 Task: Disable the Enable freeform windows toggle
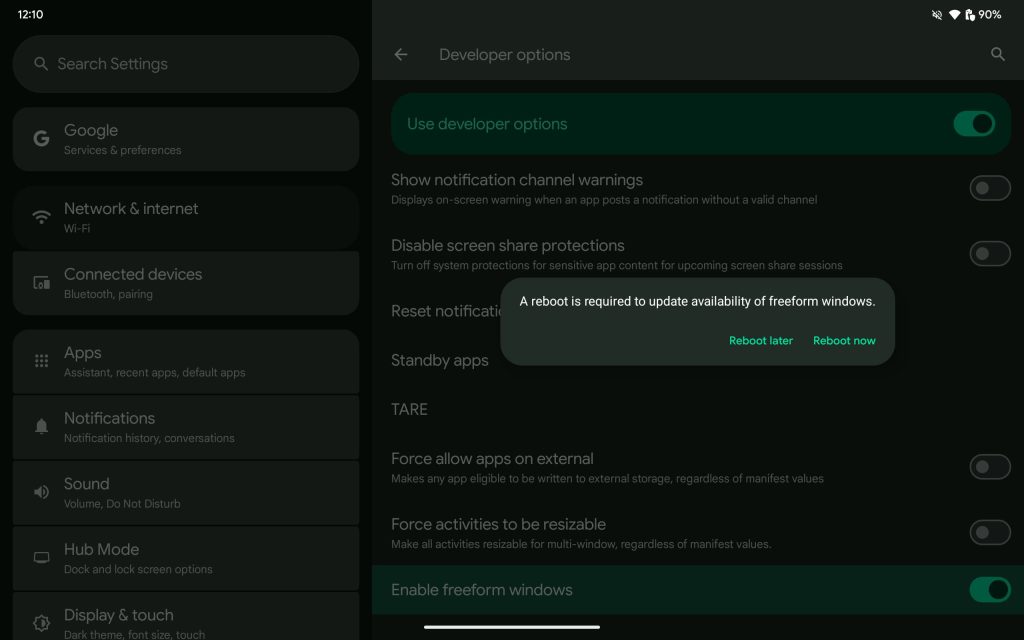[x=990, y=590]
